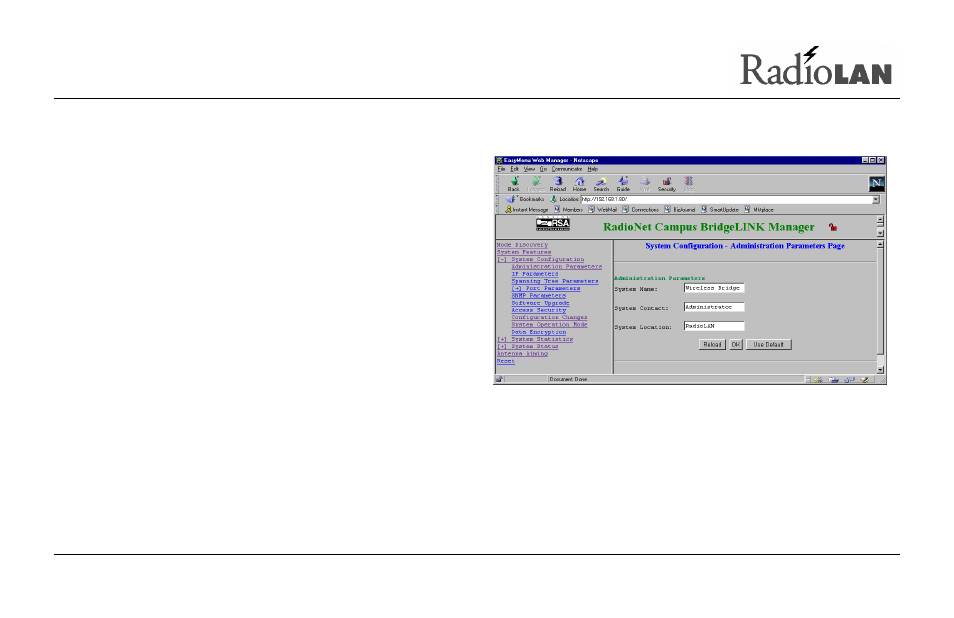
Task: Focus the System Location input field
Action: (714, 326)
